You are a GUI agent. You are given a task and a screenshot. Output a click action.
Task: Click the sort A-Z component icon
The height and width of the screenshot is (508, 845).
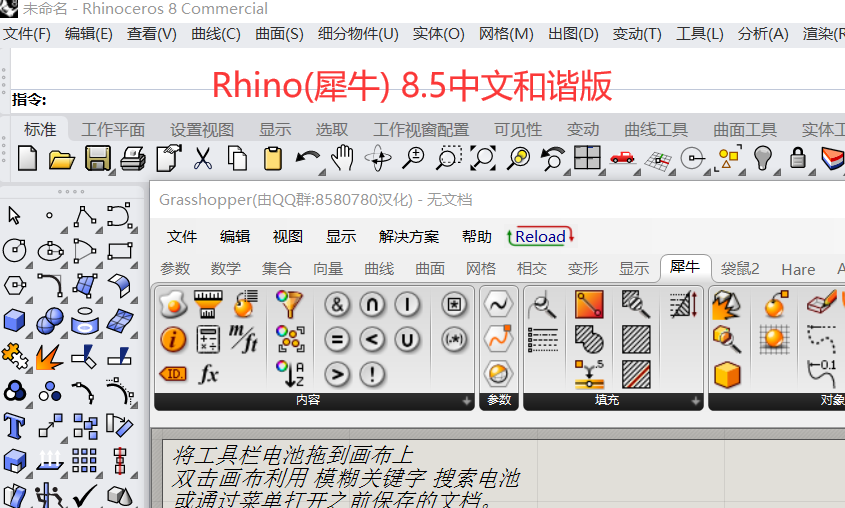click(290, 374)
